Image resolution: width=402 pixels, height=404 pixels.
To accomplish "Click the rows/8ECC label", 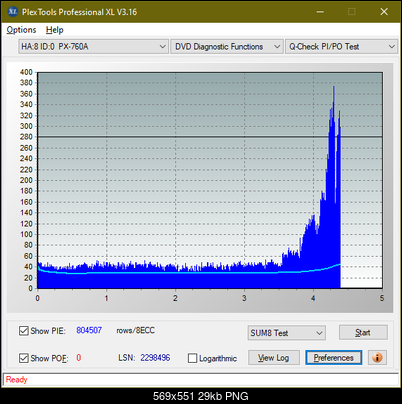I will [135, 330].
